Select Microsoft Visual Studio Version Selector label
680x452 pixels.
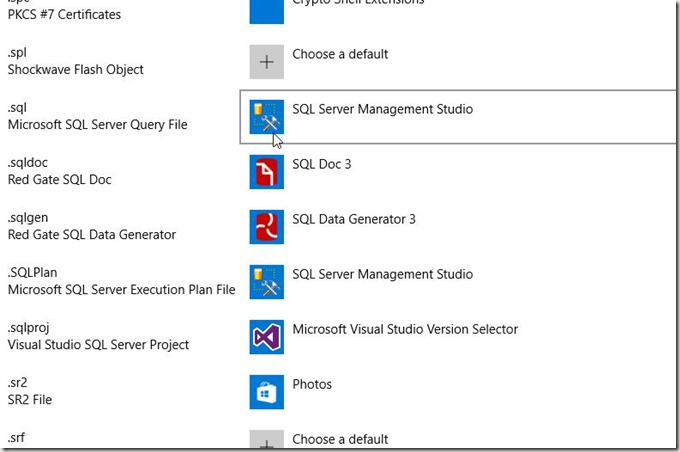405,329
